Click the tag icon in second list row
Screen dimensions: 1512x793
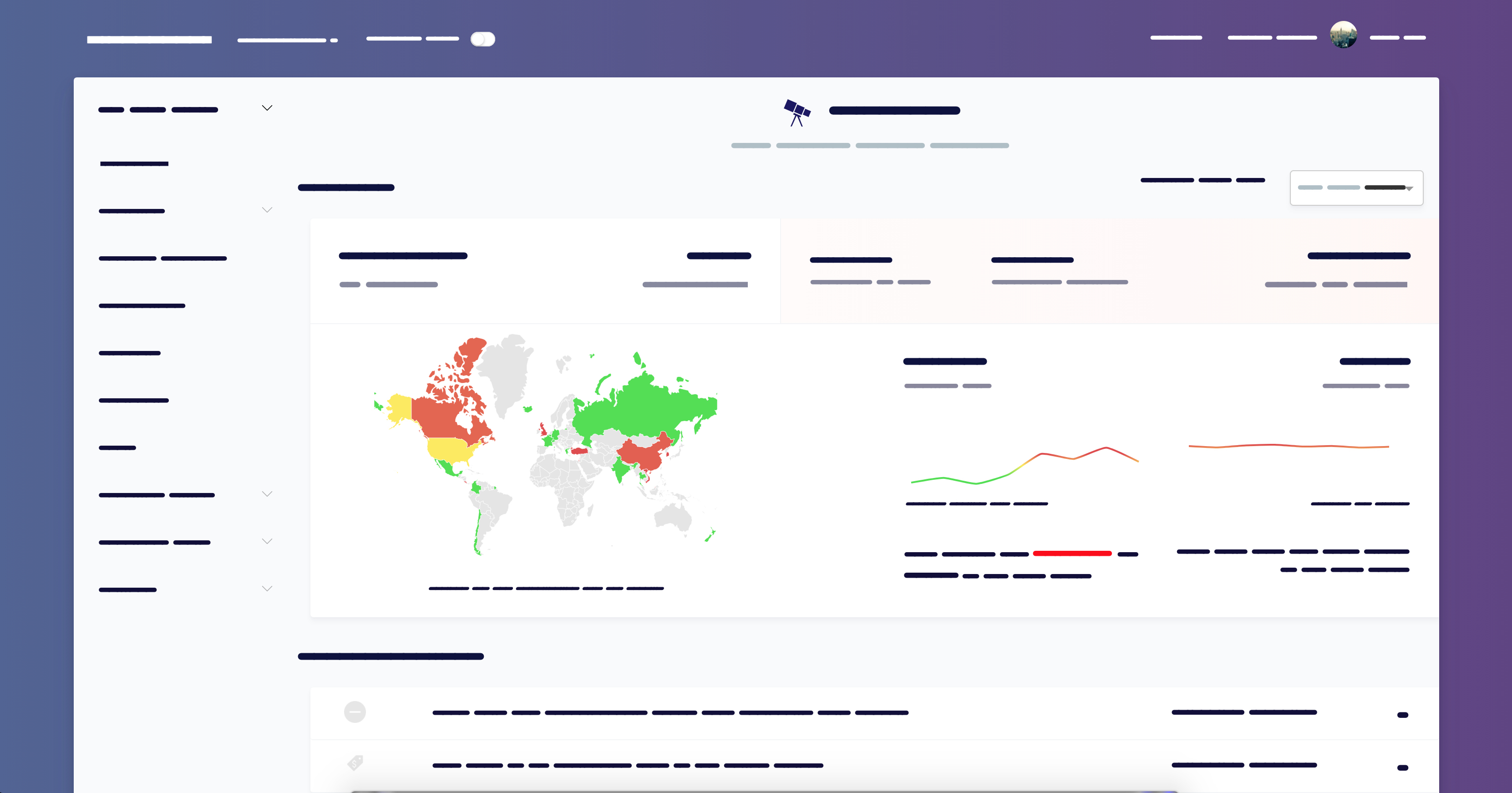pos(355,763)
